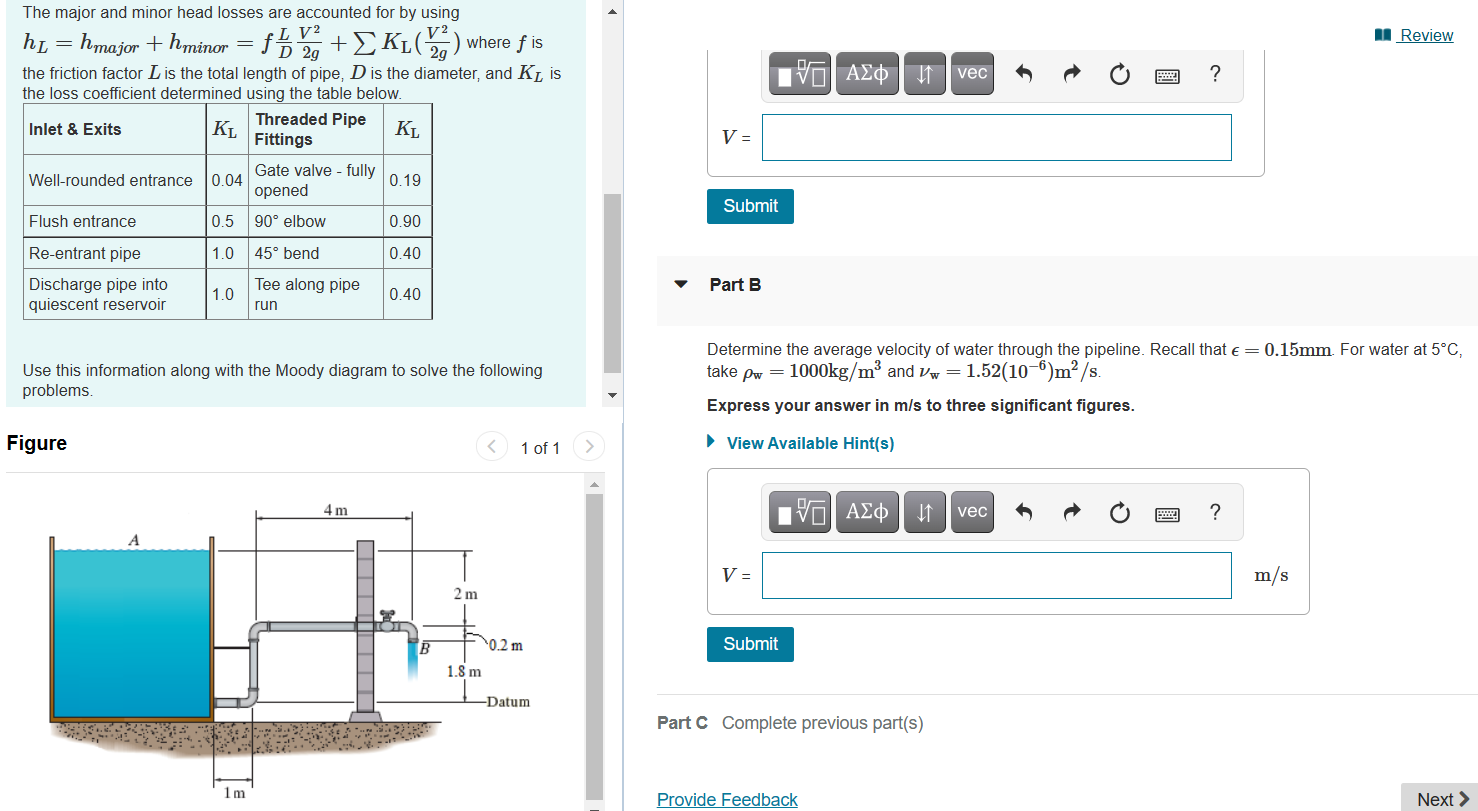Click help question mark in Part A toolbar

(x=1215, y=74)
